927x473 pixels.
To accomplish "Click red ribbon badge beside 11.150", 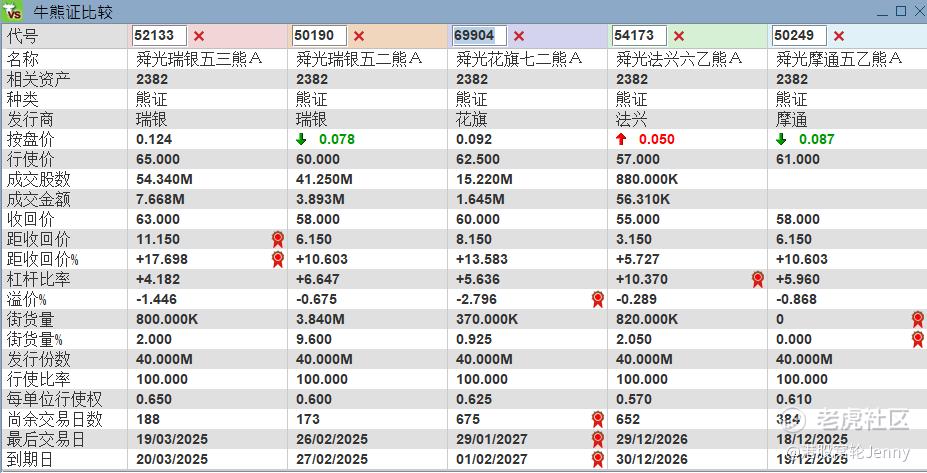I will 278,239.
